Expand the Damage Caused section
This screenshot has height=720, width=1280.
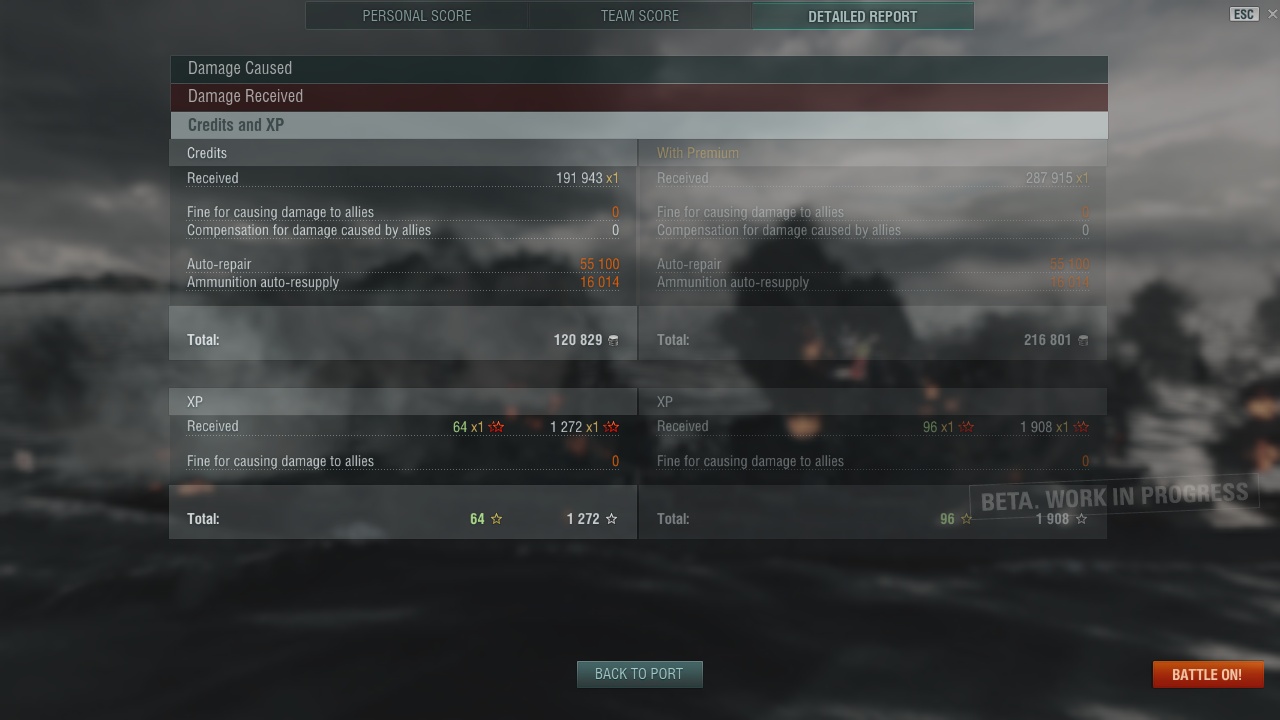coord(639,69)
